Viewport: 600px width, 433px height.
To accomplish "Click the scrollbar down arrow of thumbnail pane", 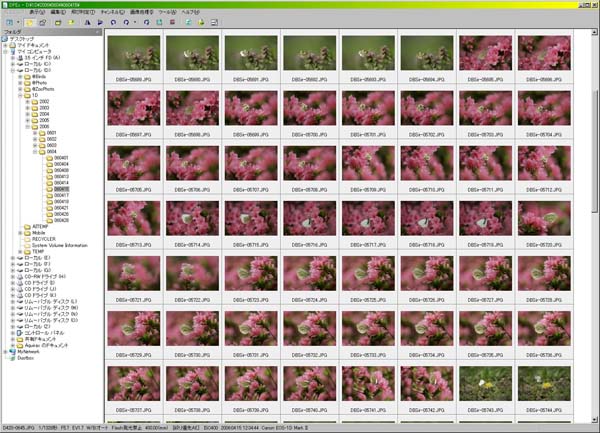I will click(x=595, y=419).
